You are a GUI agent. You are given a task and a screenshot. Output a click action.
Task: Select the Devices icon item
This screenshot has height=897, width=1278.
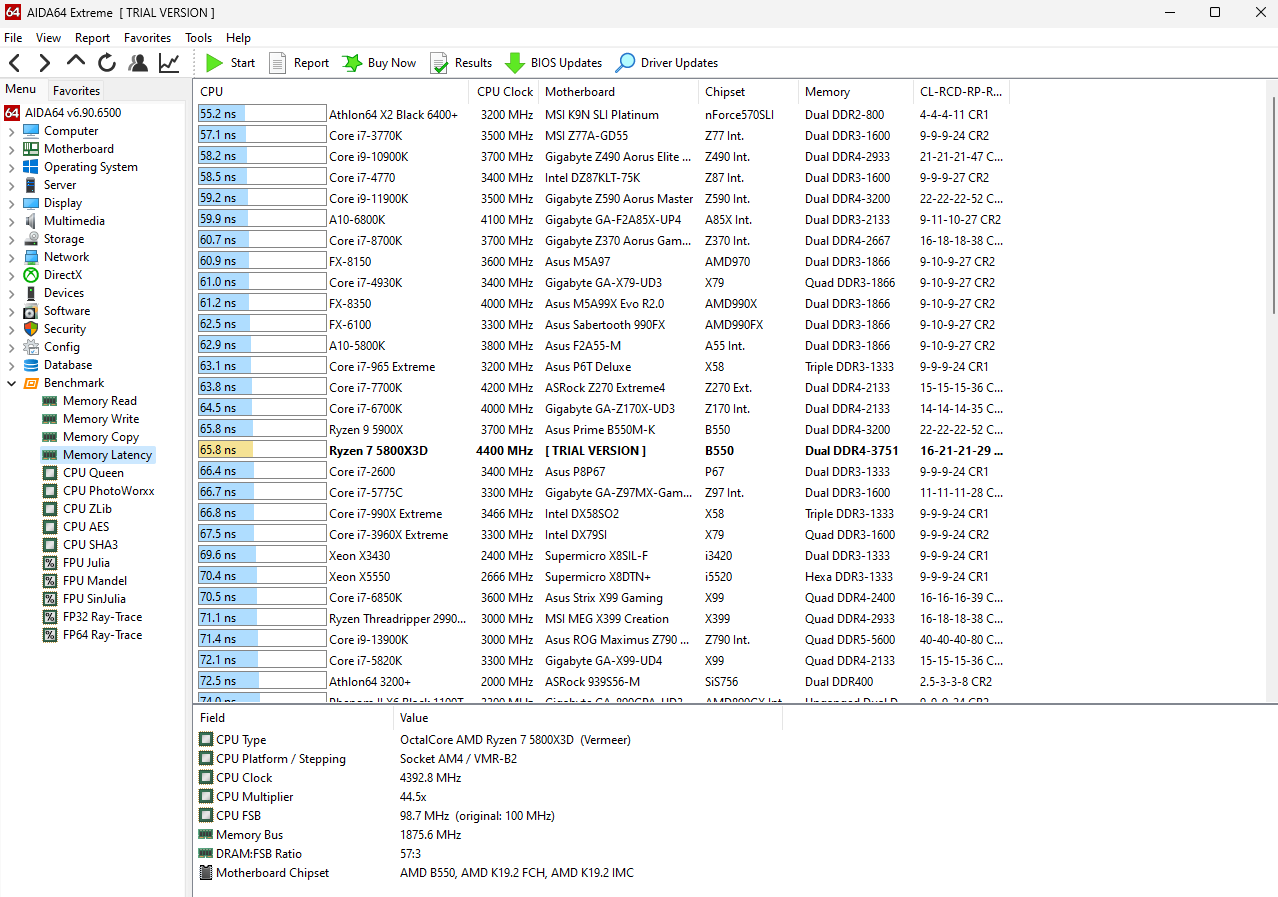pos(31,293)
